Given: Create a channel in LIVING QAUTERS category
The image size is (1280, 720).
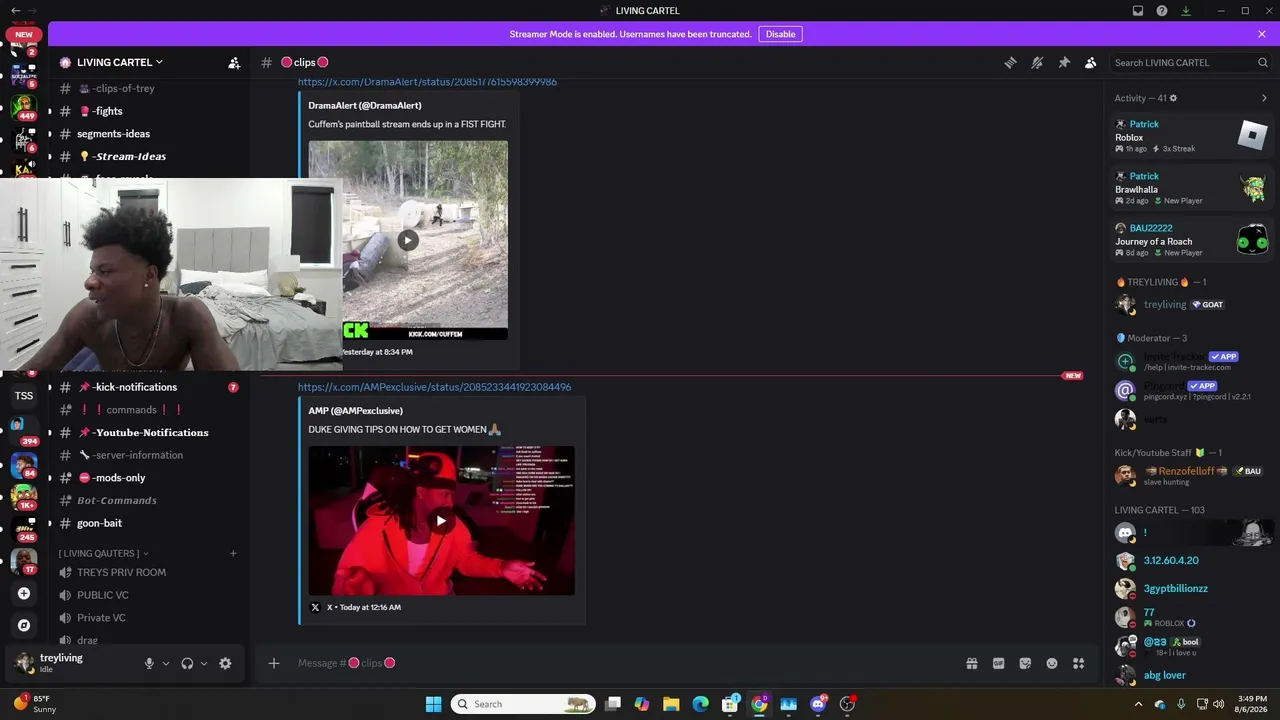Looking at the screenshot, I should point(233,553).
